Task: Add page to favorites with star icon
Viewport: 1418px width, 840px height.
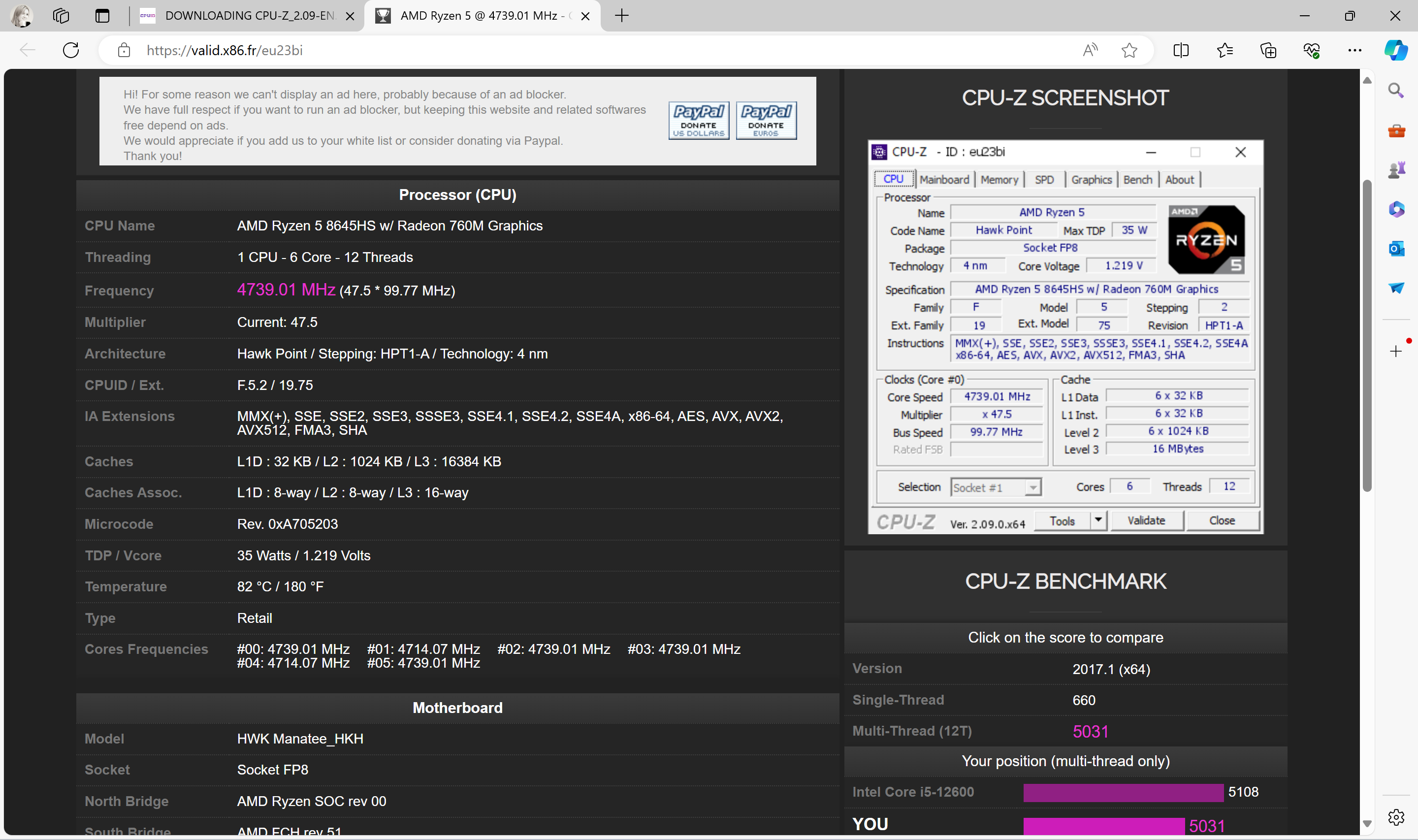Action: 1129,50
